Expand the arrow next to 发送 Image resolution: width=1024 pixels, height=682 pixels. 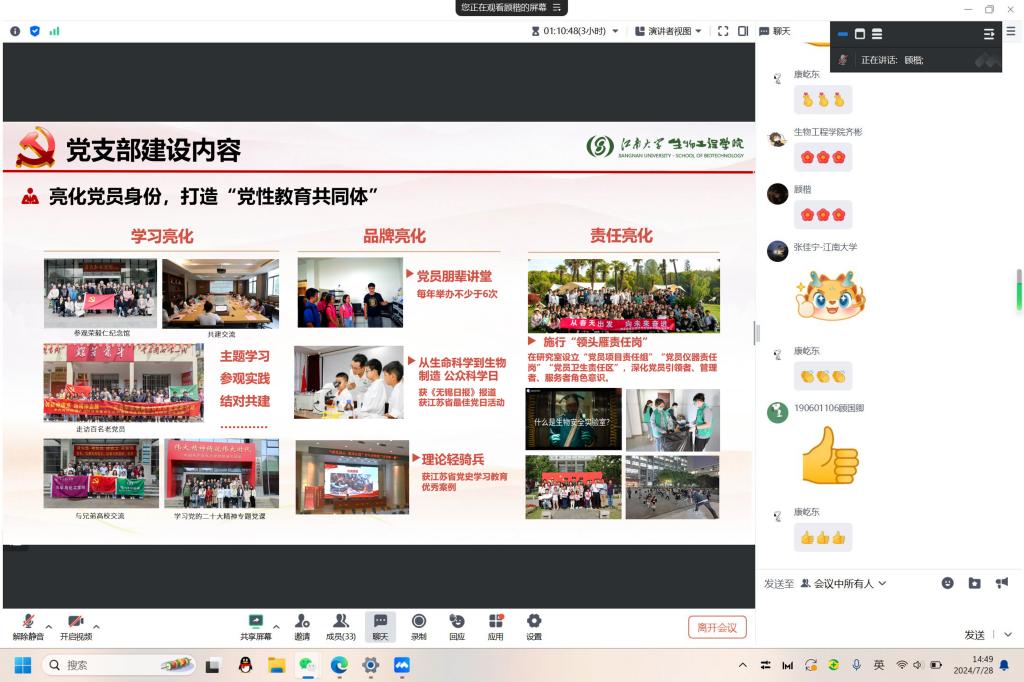pos(1007,635)
